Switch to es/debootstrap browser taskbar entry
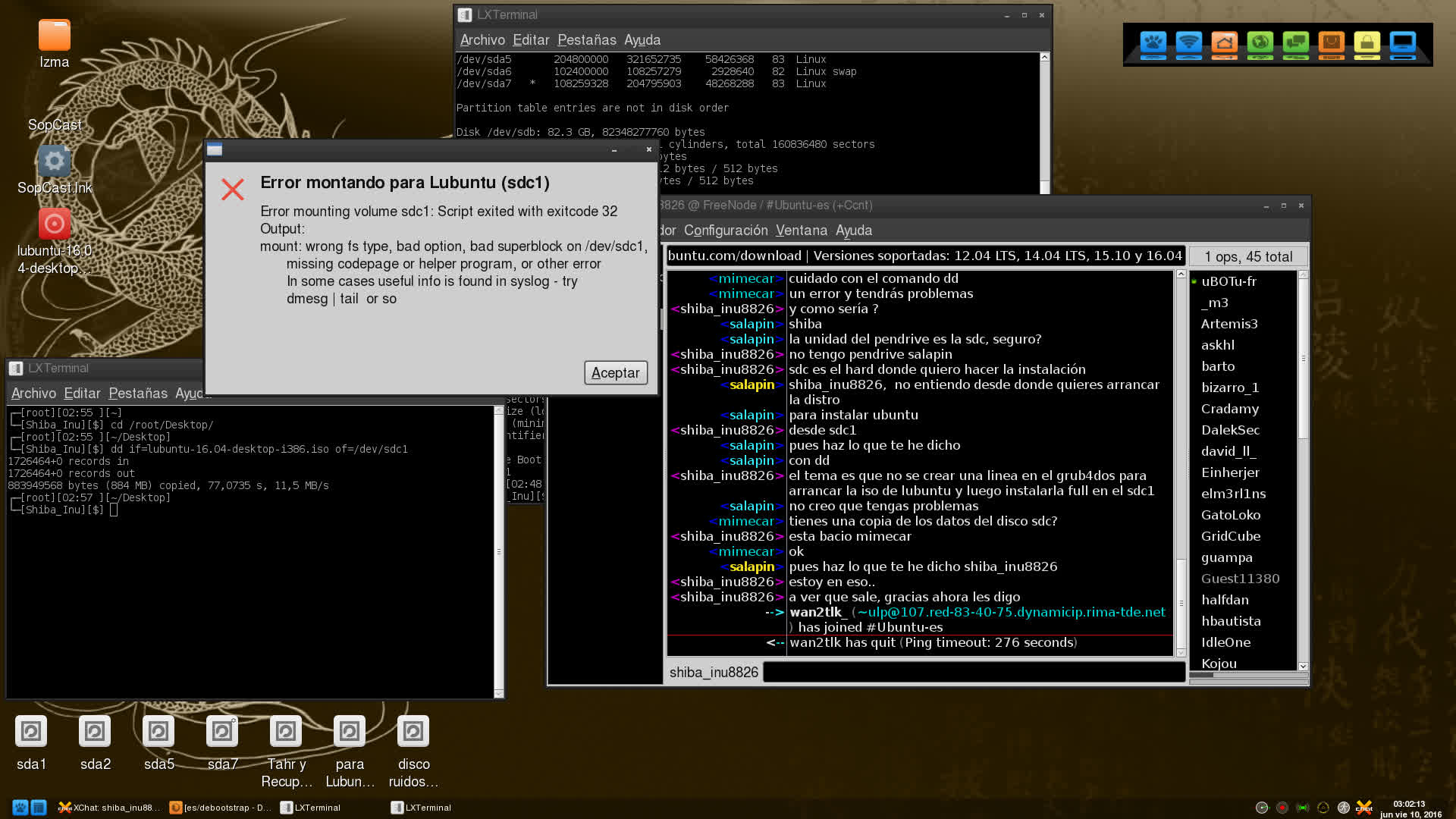Viewport: 1456px width, 819px height. [x=220, y=808]
